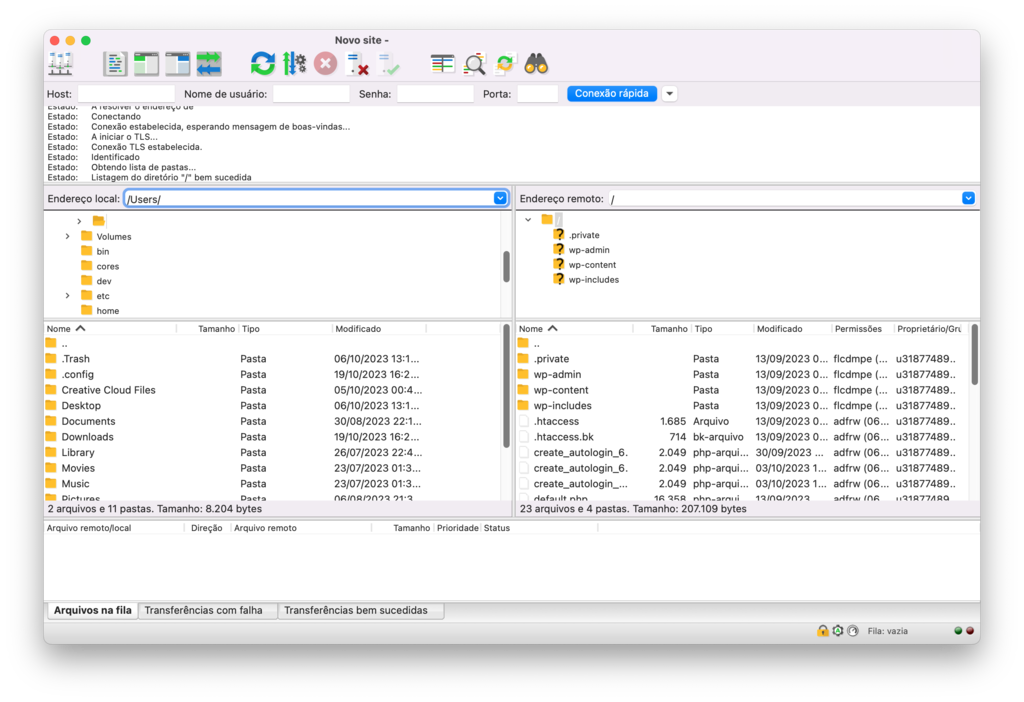Click the refresh file listings icon
The image size is (1024, 702).
pyautogui.click(x=261, y=63)
